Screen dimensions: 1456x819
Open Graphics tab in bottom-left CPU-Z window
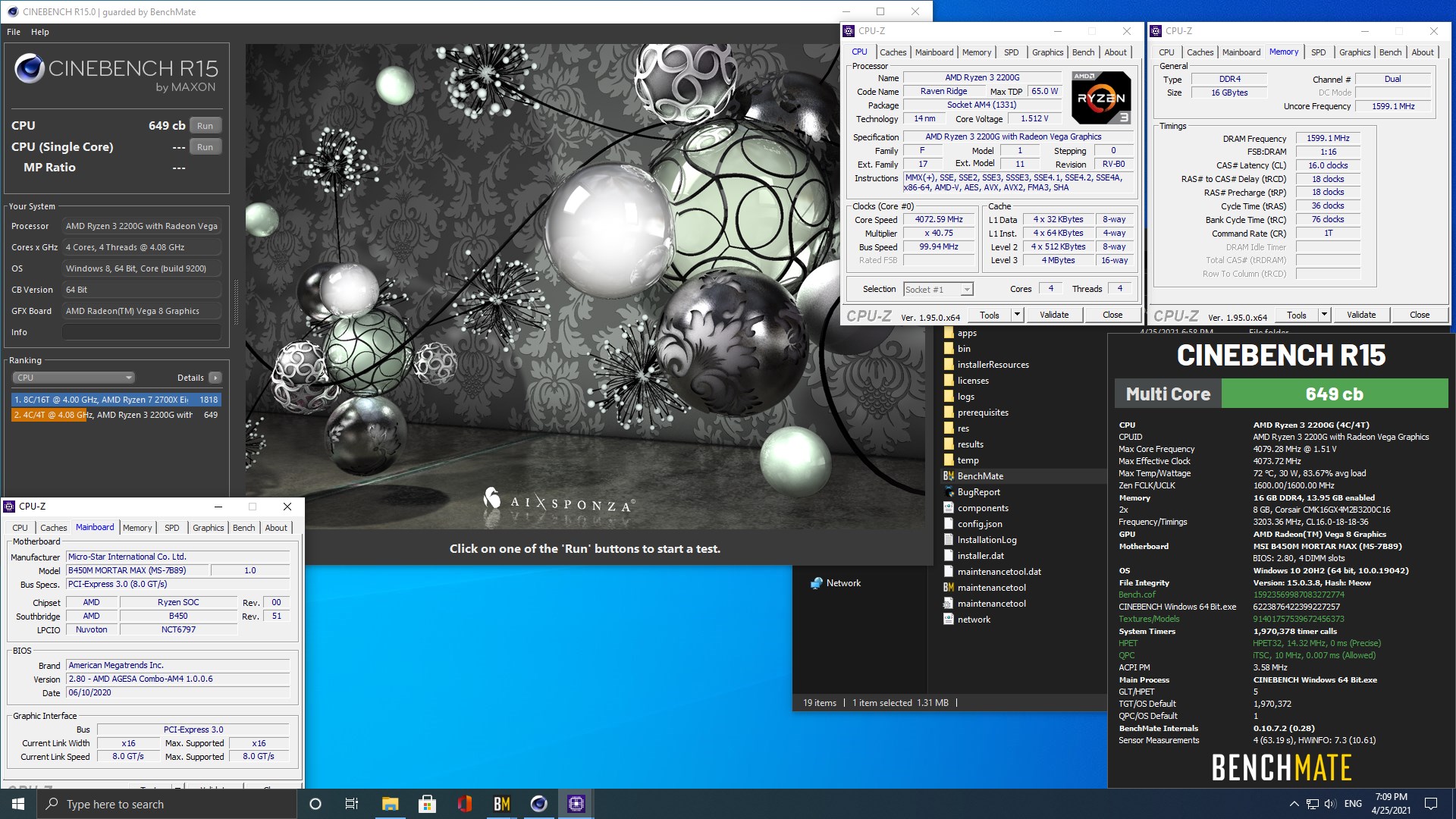[x=208, y=528]
